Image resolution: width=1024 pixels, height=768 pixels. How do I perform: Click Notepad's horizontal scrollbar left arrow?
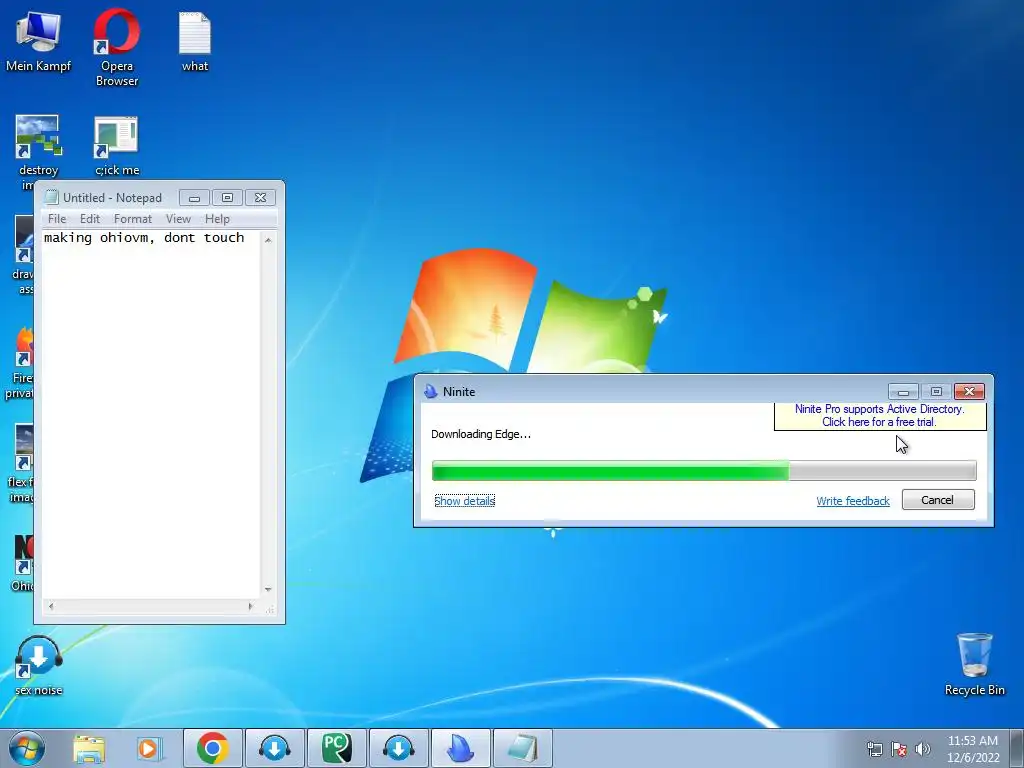(51, 607)
